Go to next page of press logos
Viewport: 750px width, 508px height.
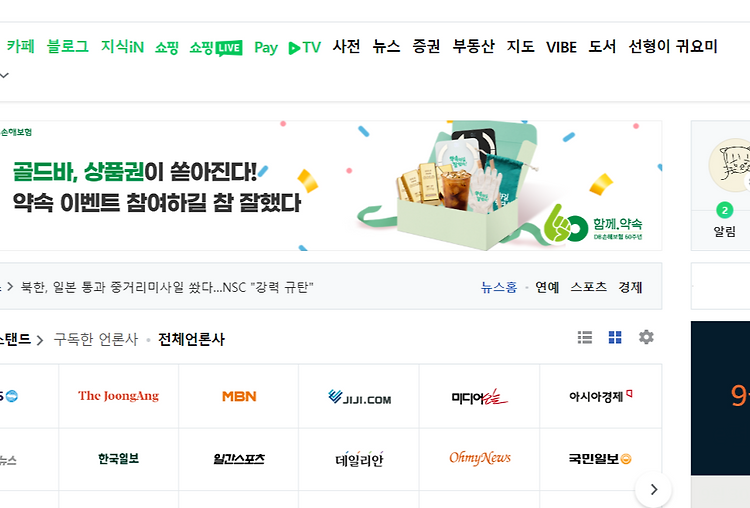click(653, 489)
